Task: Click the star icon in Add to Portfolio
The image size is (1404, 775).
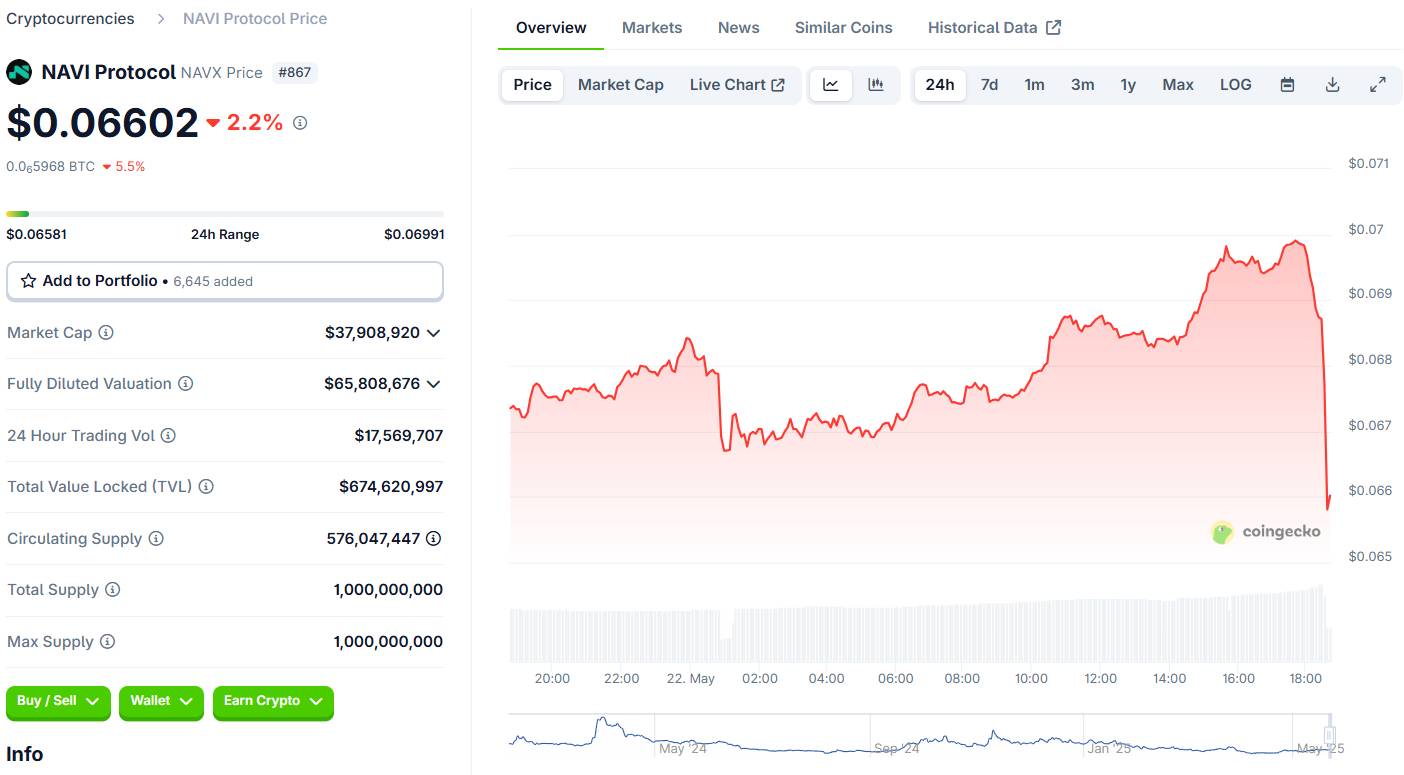Action: tap(29, 281)
